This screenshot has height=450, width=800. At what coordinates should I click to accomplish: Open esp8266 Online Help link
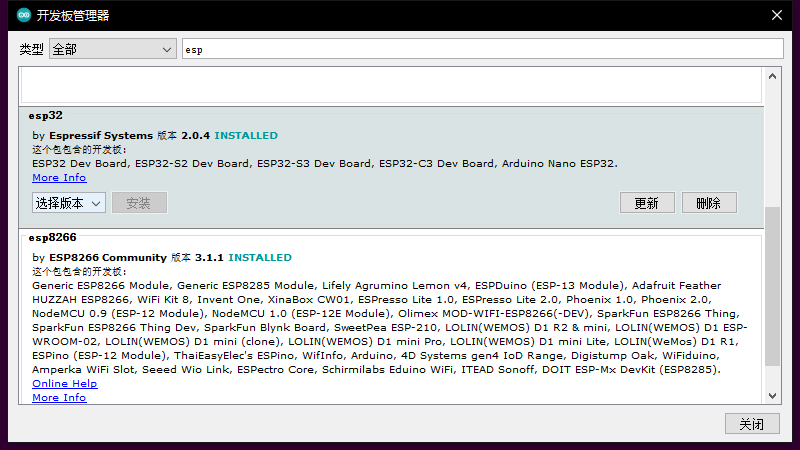(x=64, y=384)
